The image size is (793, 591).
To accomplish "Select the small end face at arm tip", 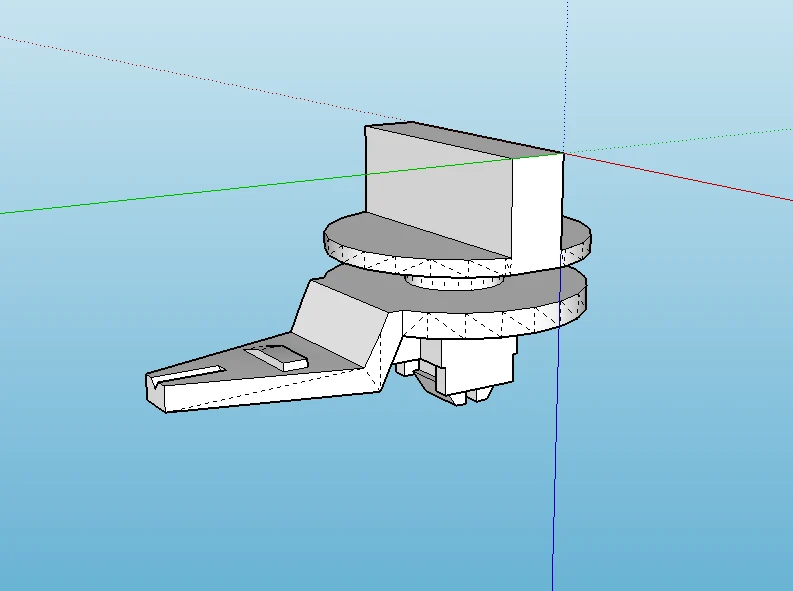I will (x=156, y=393).
